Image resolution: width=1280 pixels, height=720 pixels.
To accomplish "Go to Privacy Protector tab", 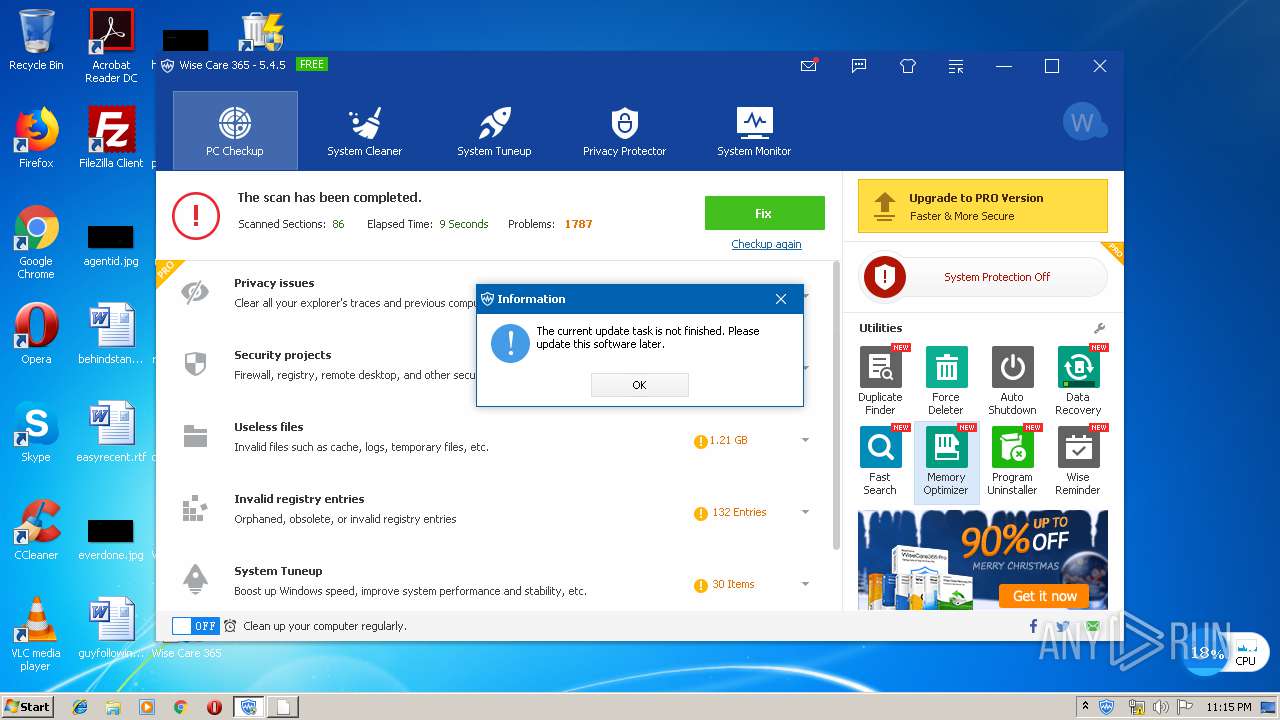I will pyautogui.click(x=624, y=130).
